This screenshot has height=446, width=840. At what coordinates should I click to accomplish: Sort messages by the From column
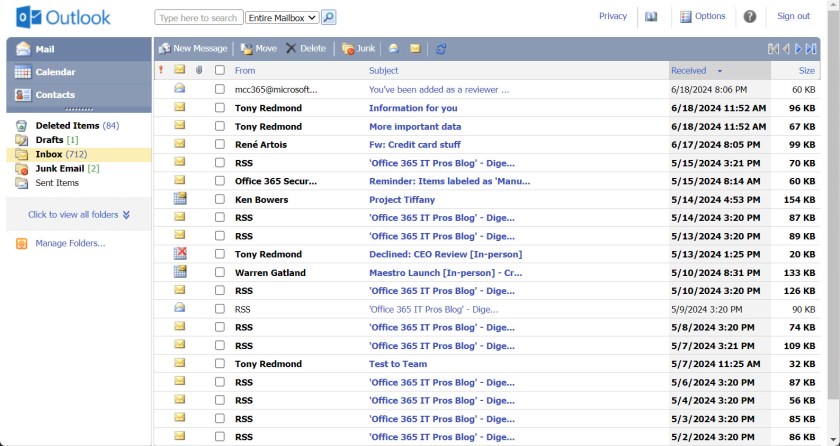pyautogui.click(x=245, y=70)
